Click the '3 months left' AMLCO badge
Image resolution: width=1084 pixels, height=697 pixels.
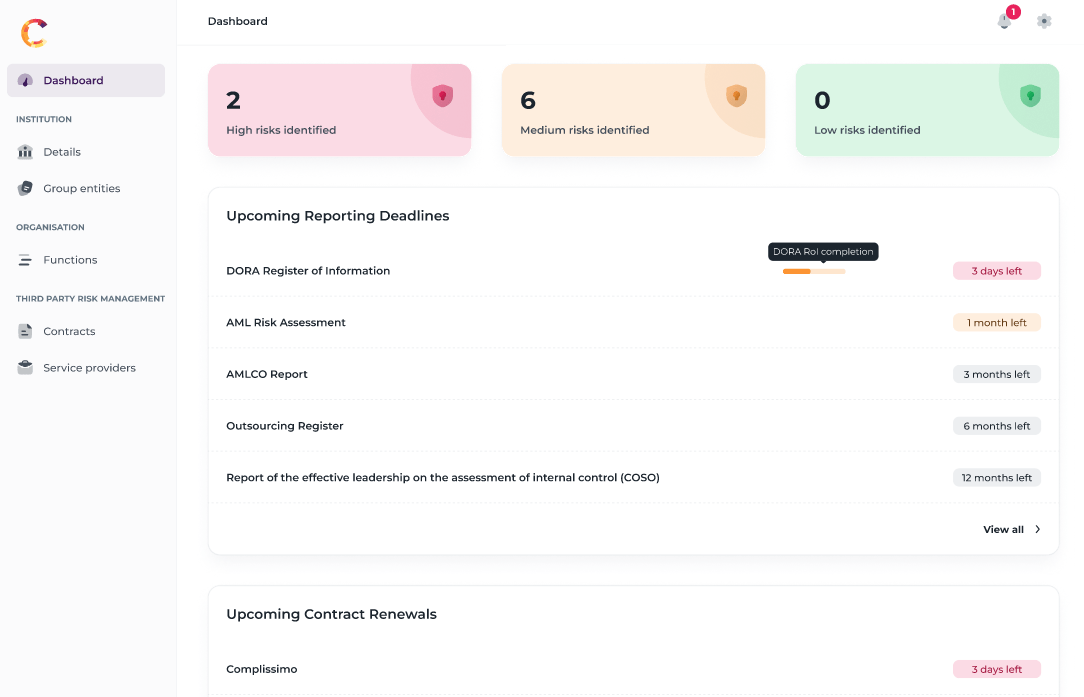[x=996, y=374]
